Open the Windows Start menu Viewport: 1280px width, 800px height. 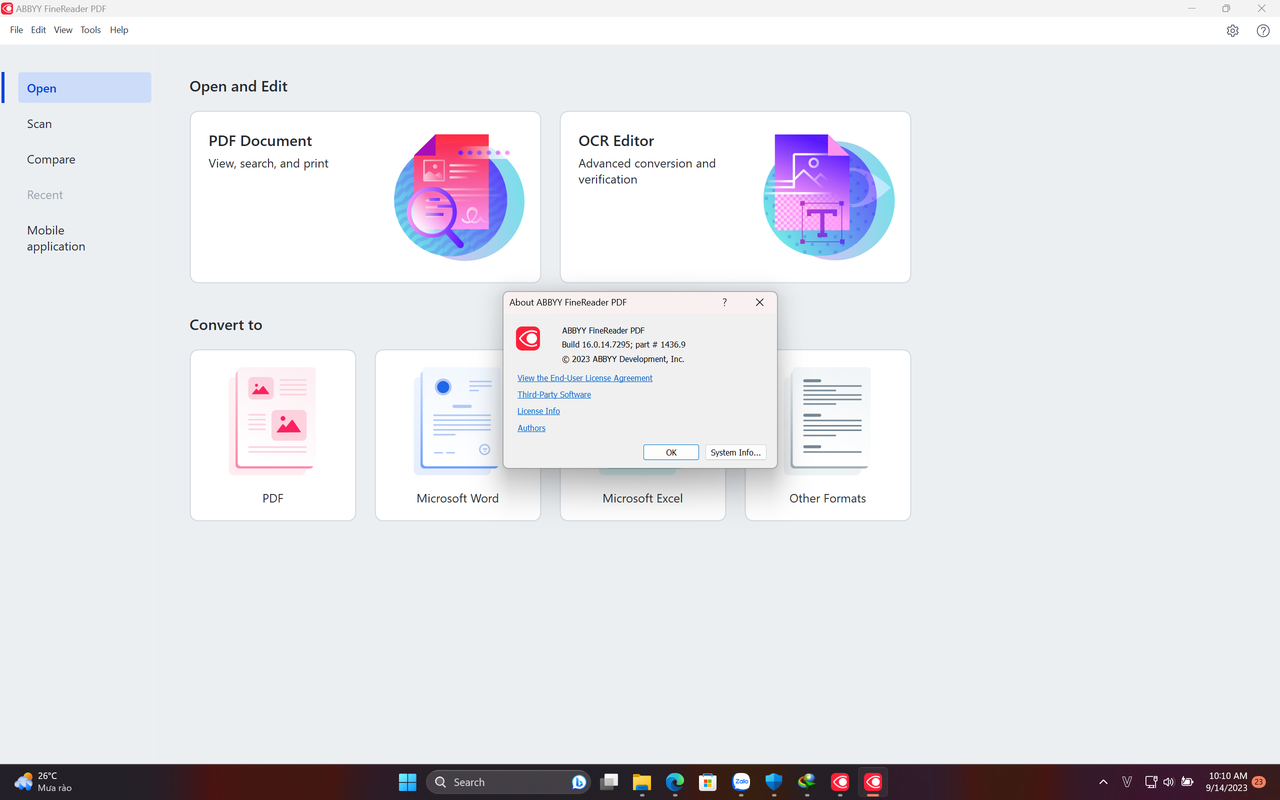coord(407,782)
